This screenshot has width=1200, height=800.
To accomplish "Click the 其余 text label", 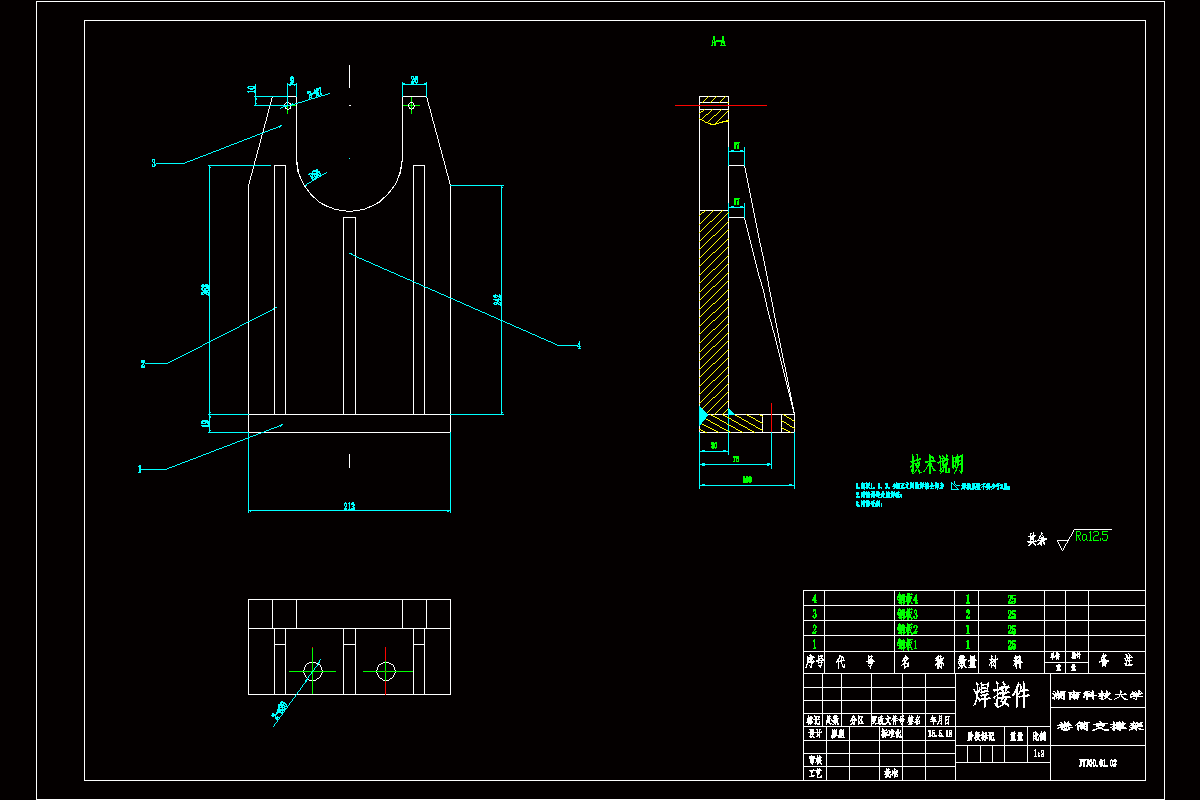I will click(x=1036, y=540).
